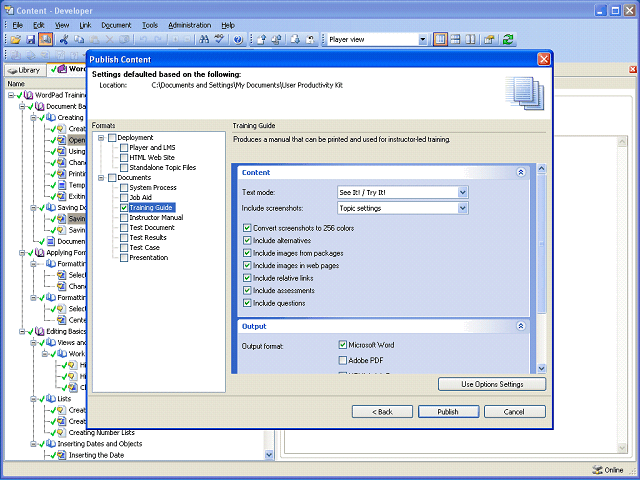Viewport: 640px width, 480px height.
Task: Select Instructor Manual in Formats list
Action: [156, 218]
